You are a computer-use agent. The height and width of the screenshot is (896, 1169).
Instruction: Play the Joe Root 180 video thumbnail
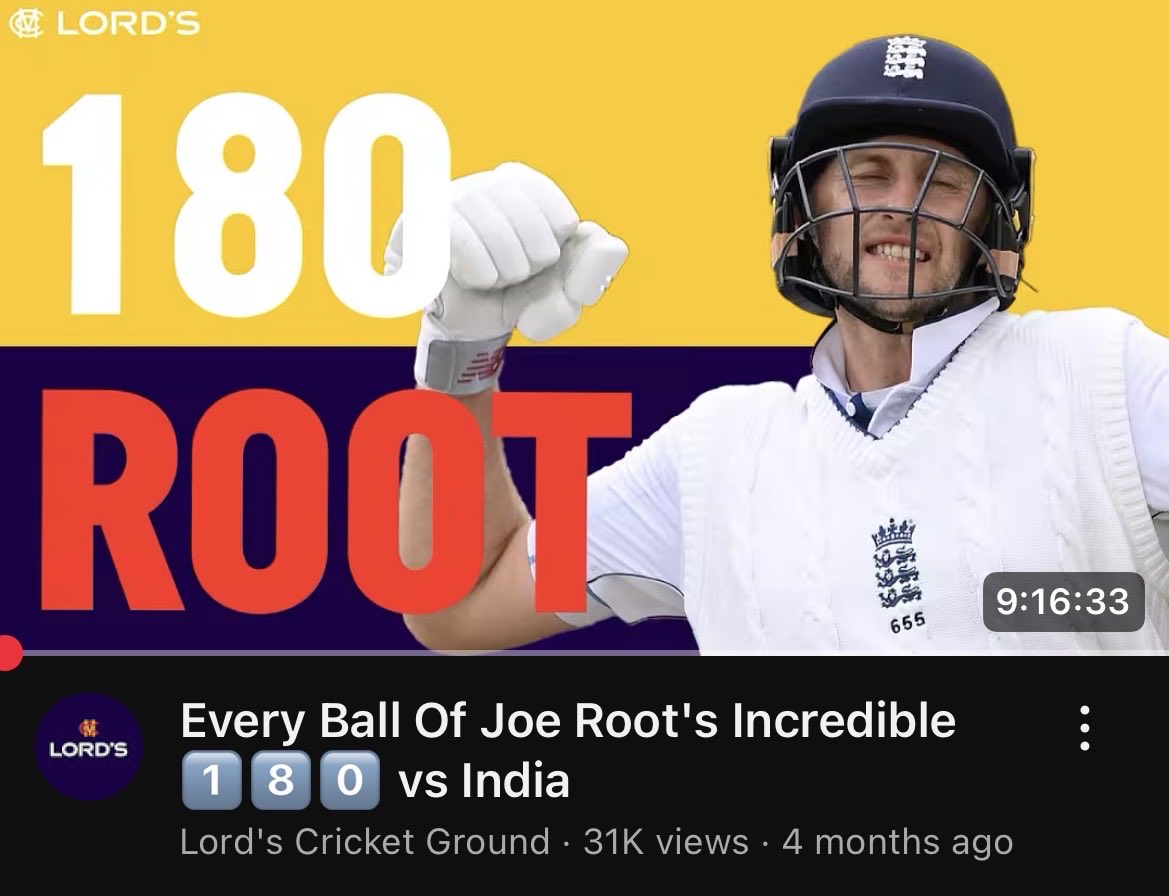(584, 327)
